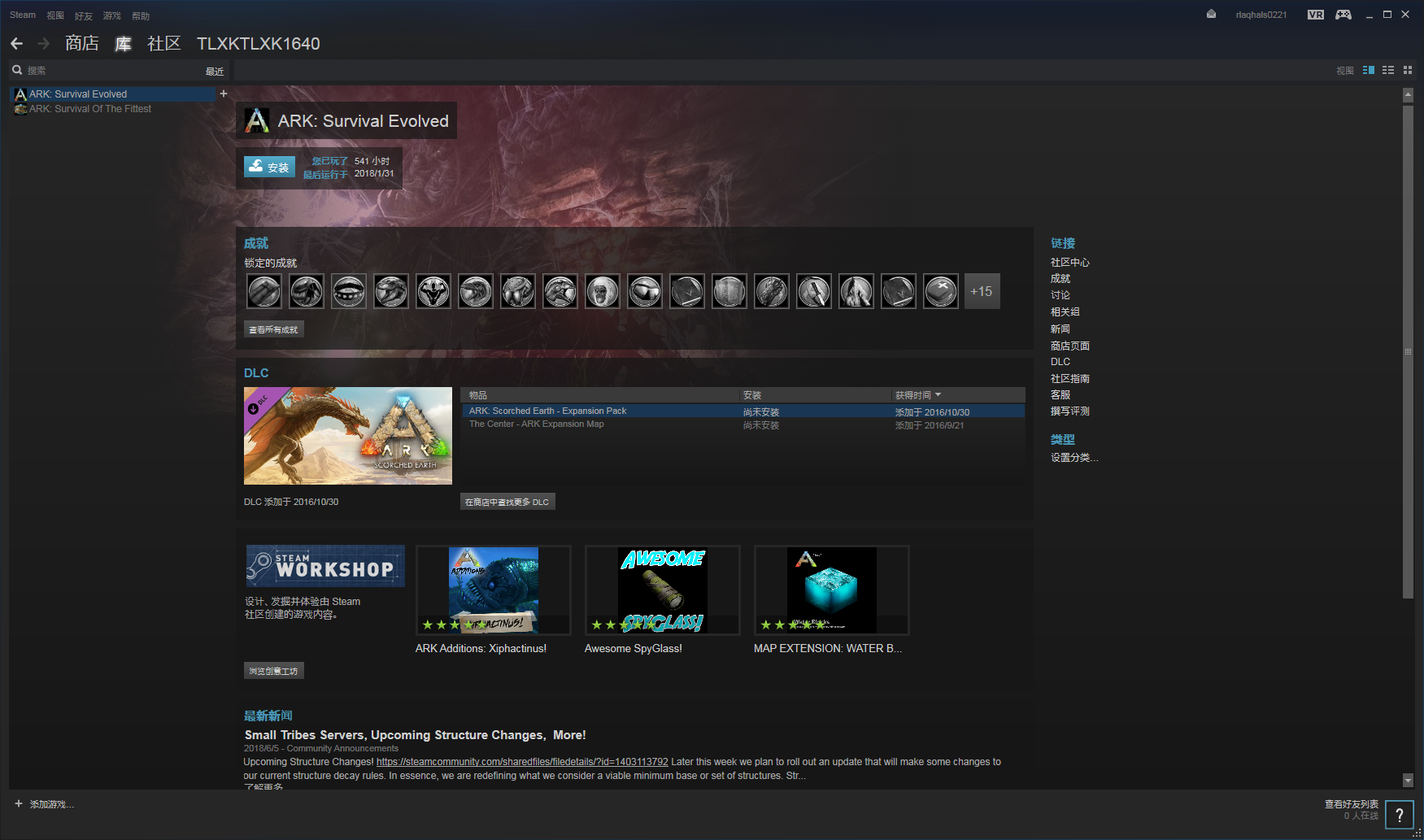Viewport: 1424px width, 840px height.
Task: Open the 游戏 games menu
Action: click(x=112, y=15)
